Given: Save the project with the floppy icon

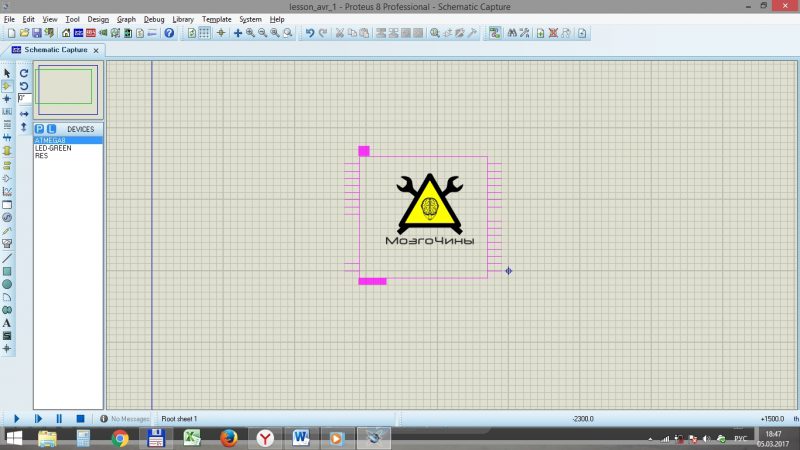Looking at the screenshot, I should [37, 33].
